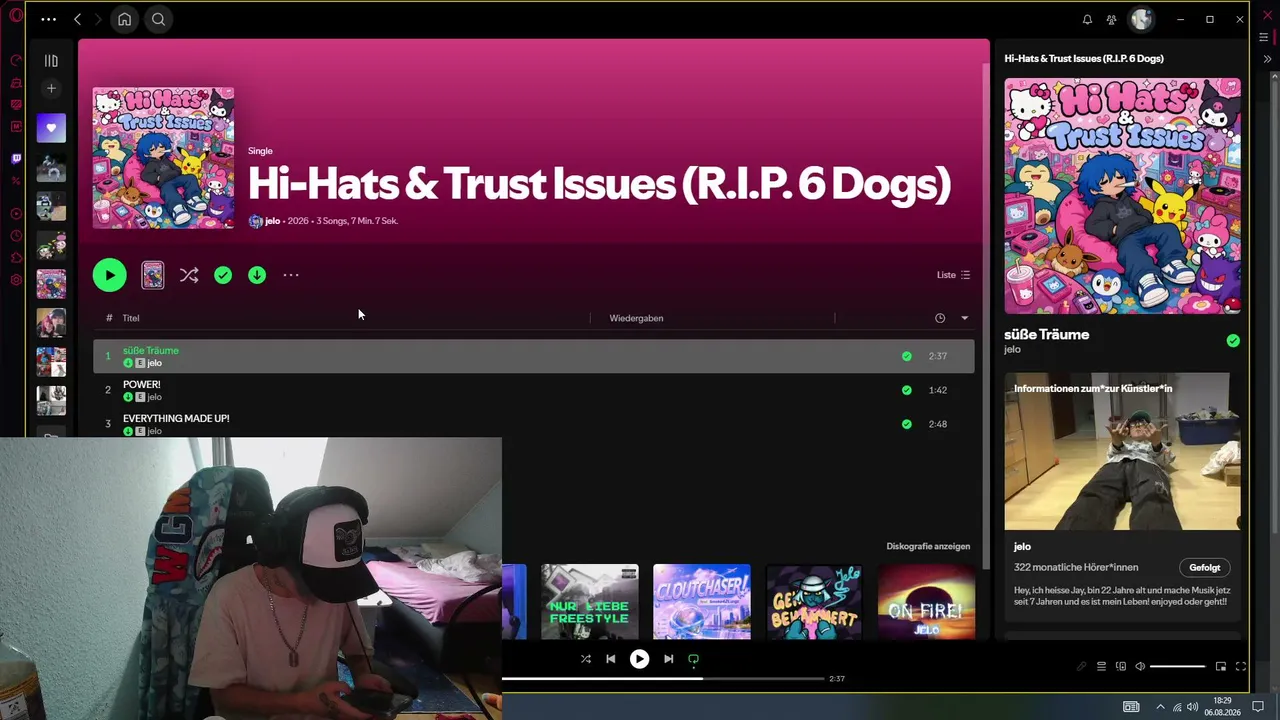
Task: Toggle saved checkmark for EVERYTHING MADE UP! row
Action: (x=907, y=424)
